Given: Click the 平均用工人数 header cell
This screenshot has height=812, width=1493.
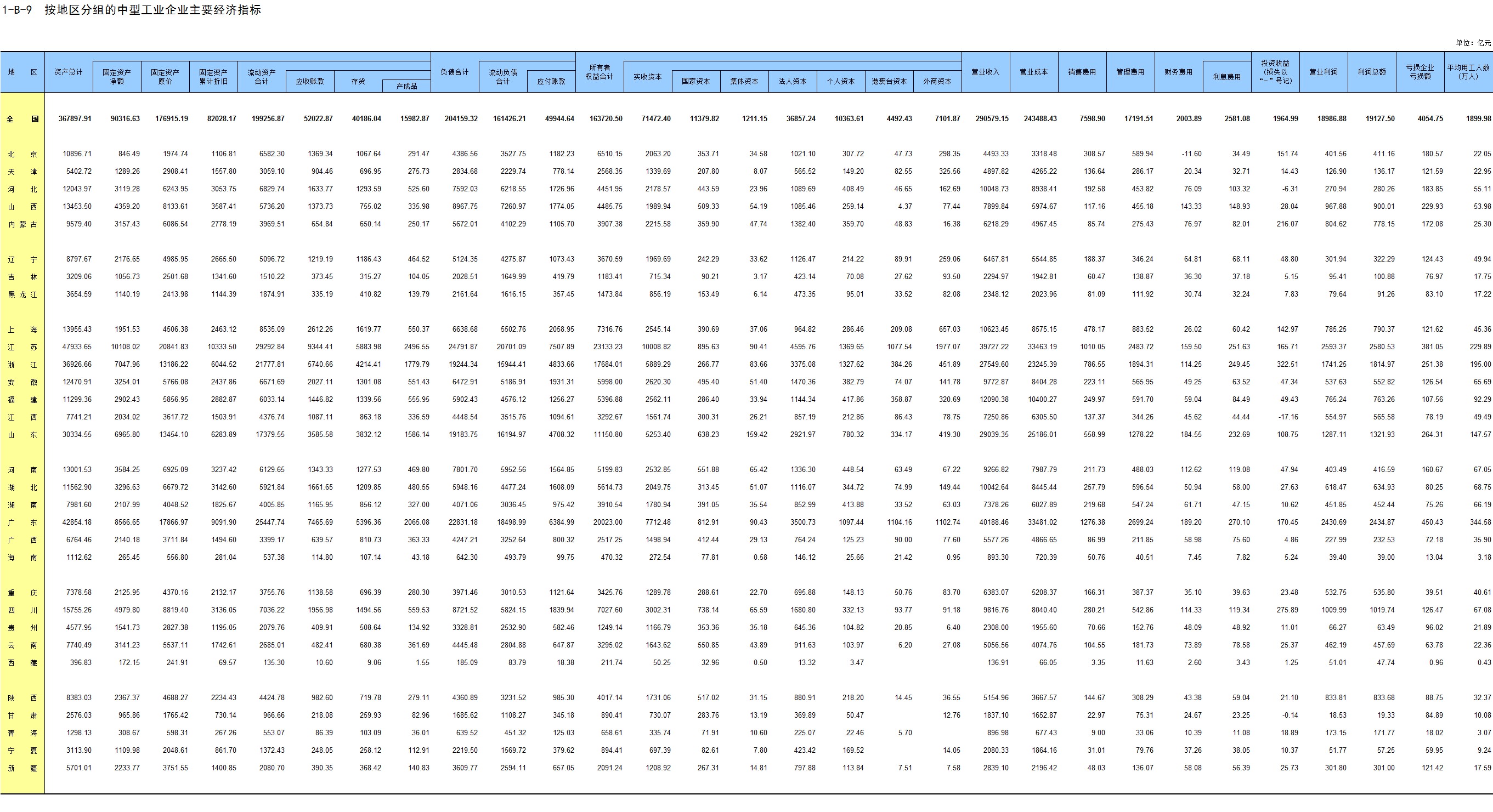Looking at the screenshot, I should [x=1468, y=72].
